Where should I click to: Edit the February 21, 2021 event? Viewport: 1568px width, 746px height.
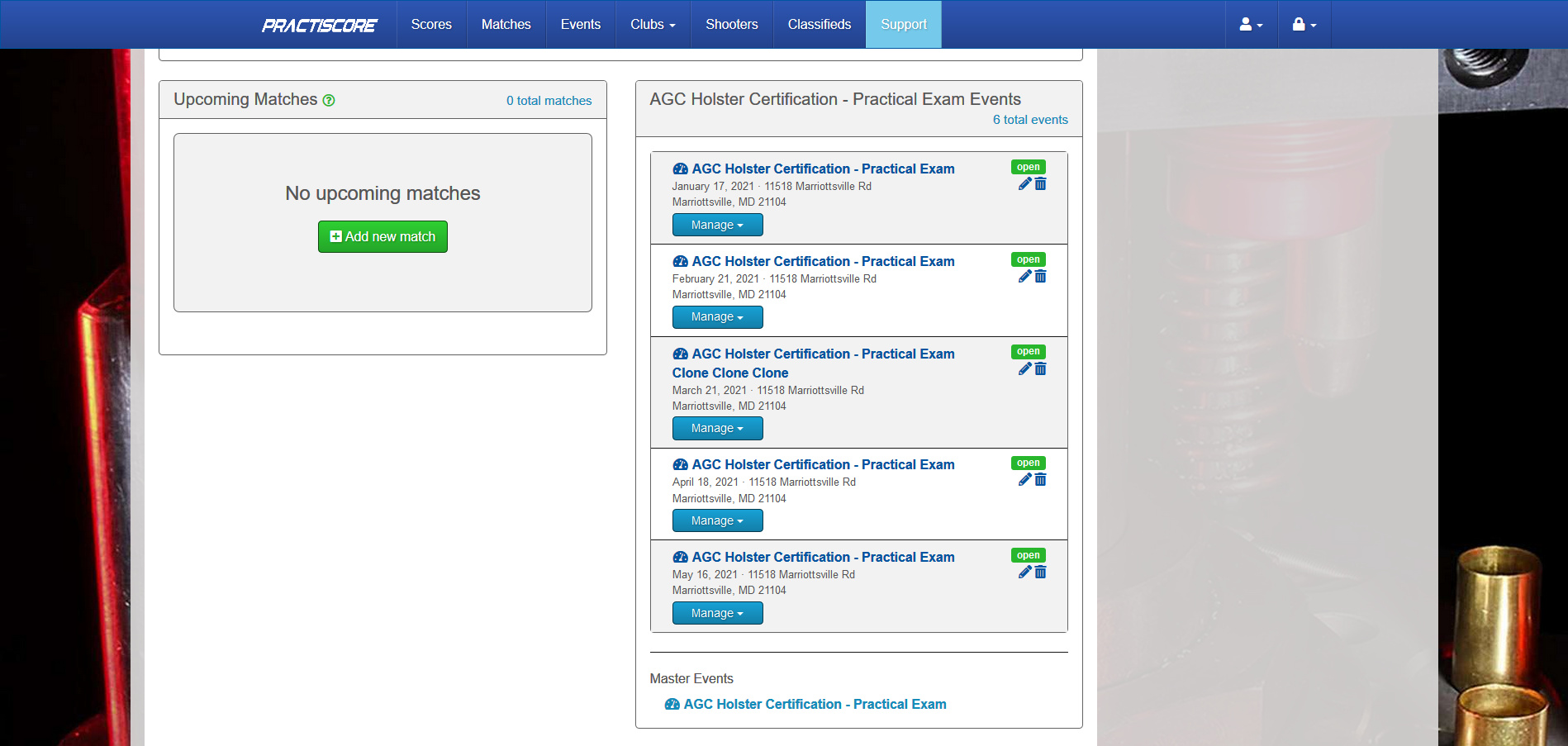pyautogui.click(x=1024, y=277)
